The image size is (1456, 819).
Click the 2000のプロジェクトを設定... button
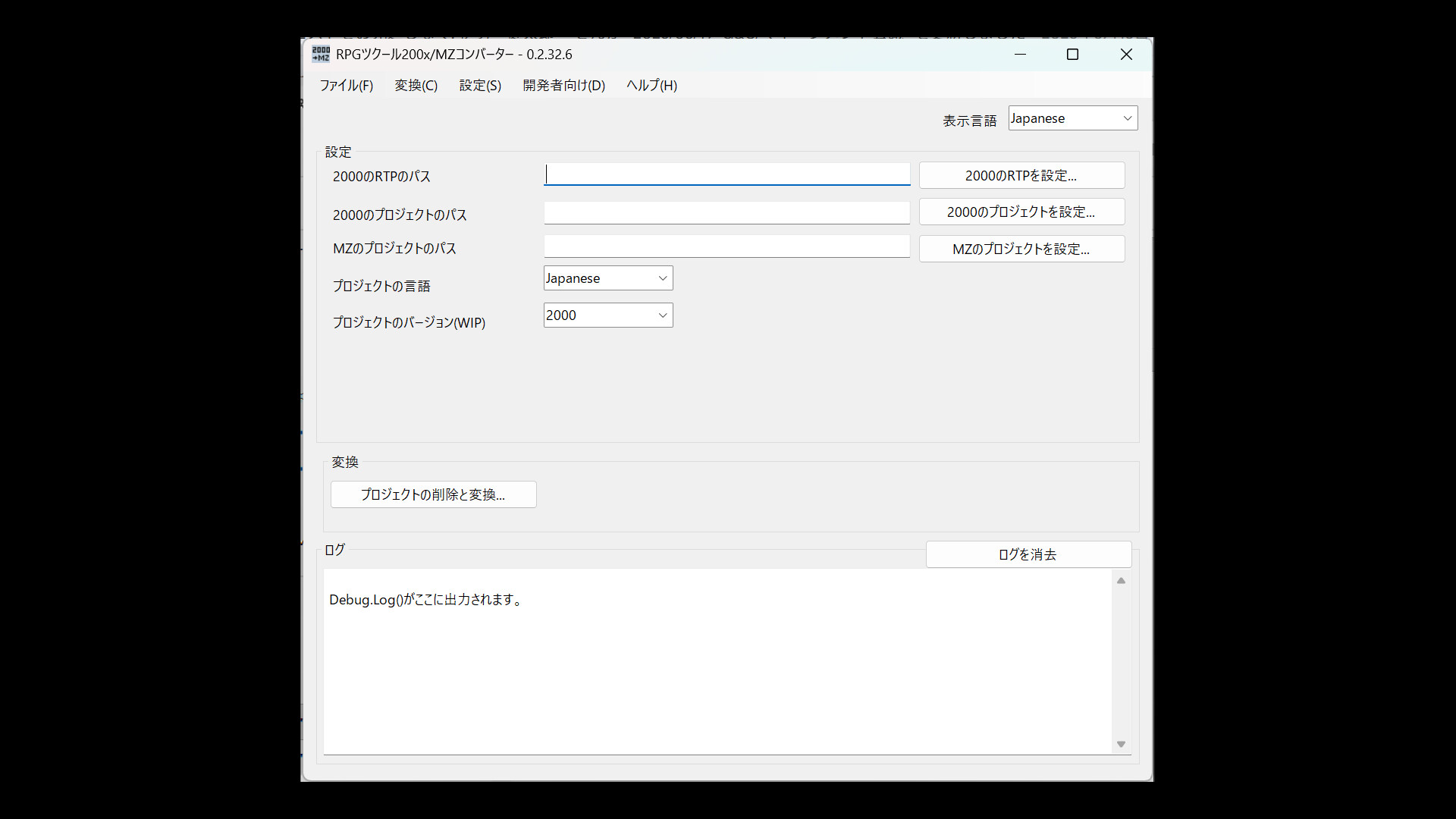[1021, 212]
